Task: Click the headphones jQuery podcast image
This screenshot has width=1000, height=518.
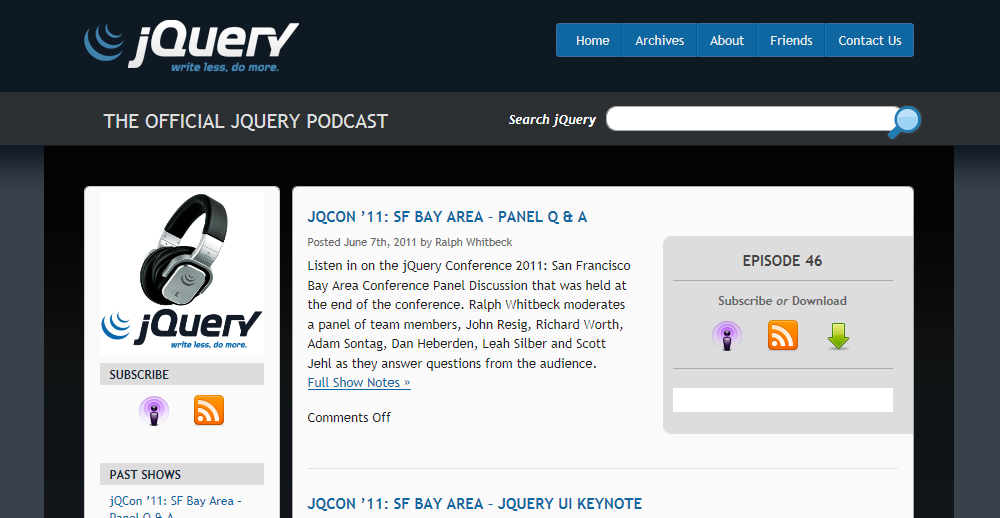Action: (x=182, y=274)
